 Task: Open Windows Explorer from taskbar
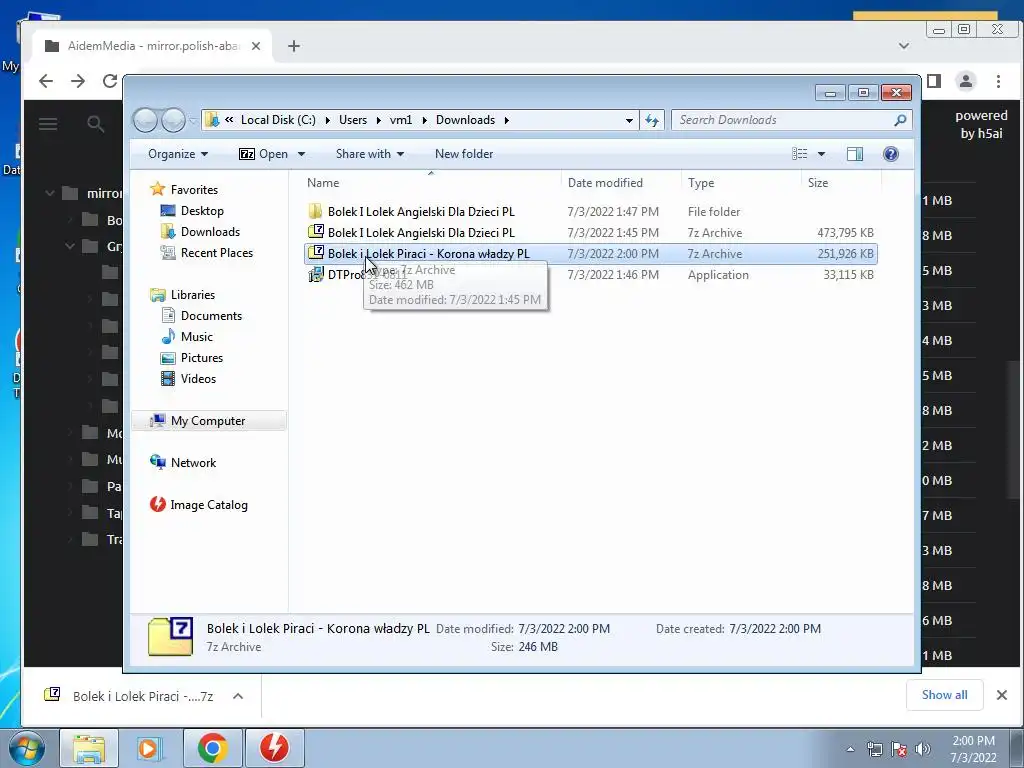point(89,748)
